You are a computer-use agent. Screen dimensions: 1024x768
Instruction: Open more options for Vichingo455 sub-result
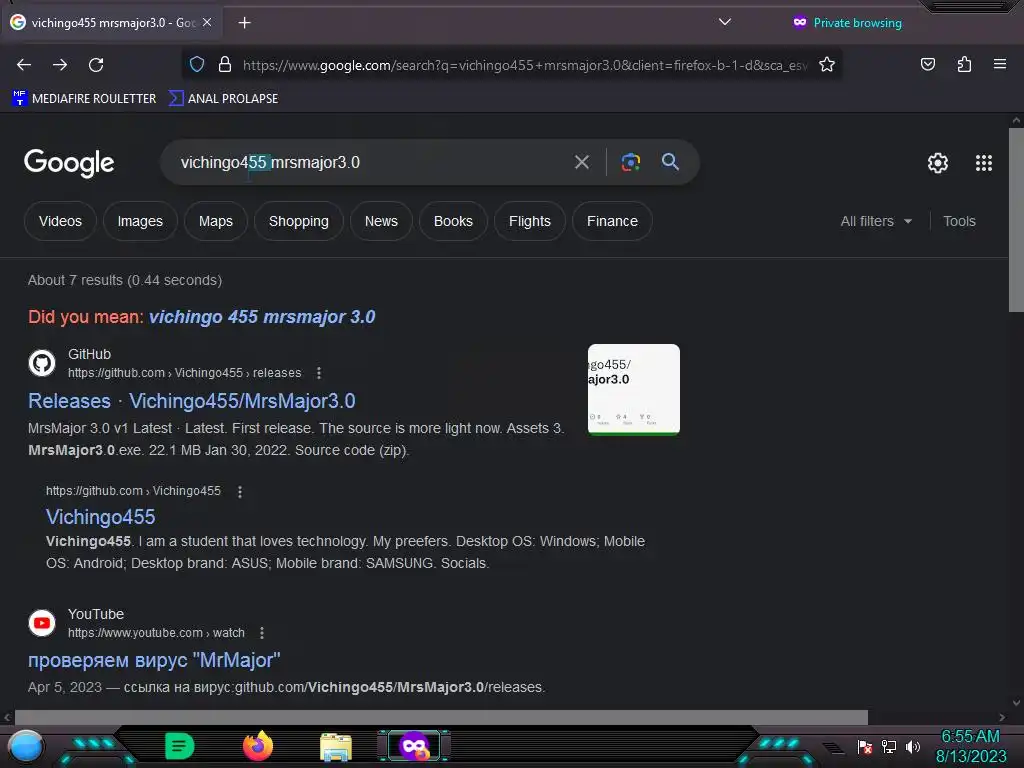[240, 492]
